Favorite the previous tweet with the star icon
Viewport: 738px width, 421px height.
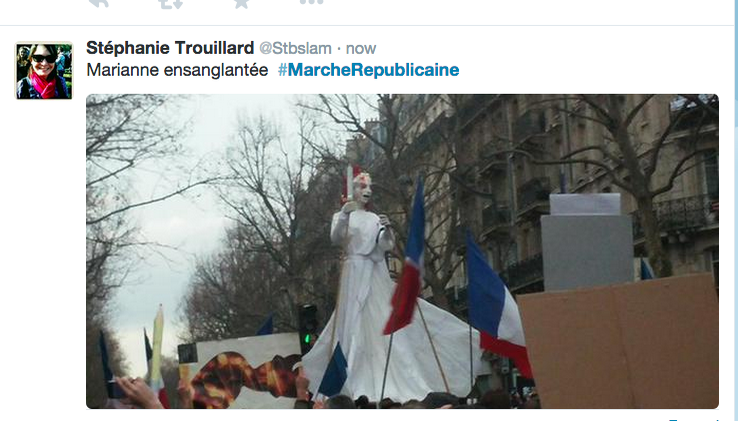[241, 3]
